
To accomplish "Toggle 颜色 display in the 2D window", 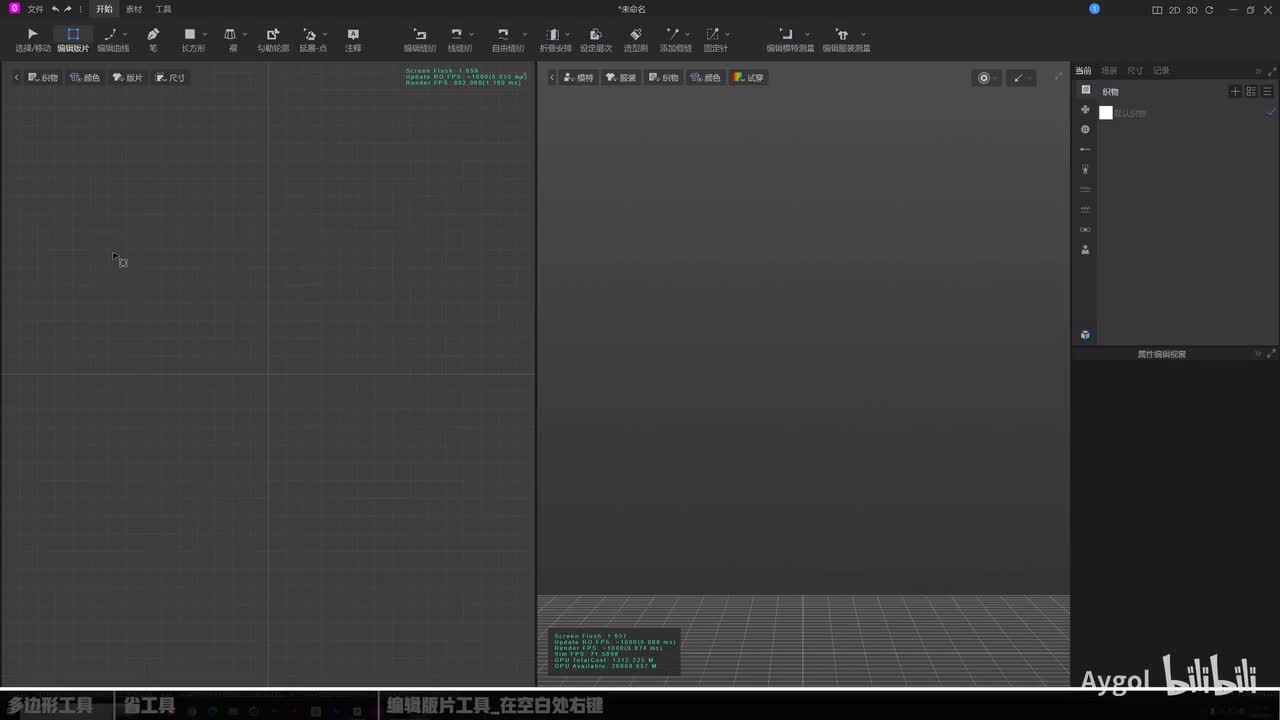I will [84, 77].
